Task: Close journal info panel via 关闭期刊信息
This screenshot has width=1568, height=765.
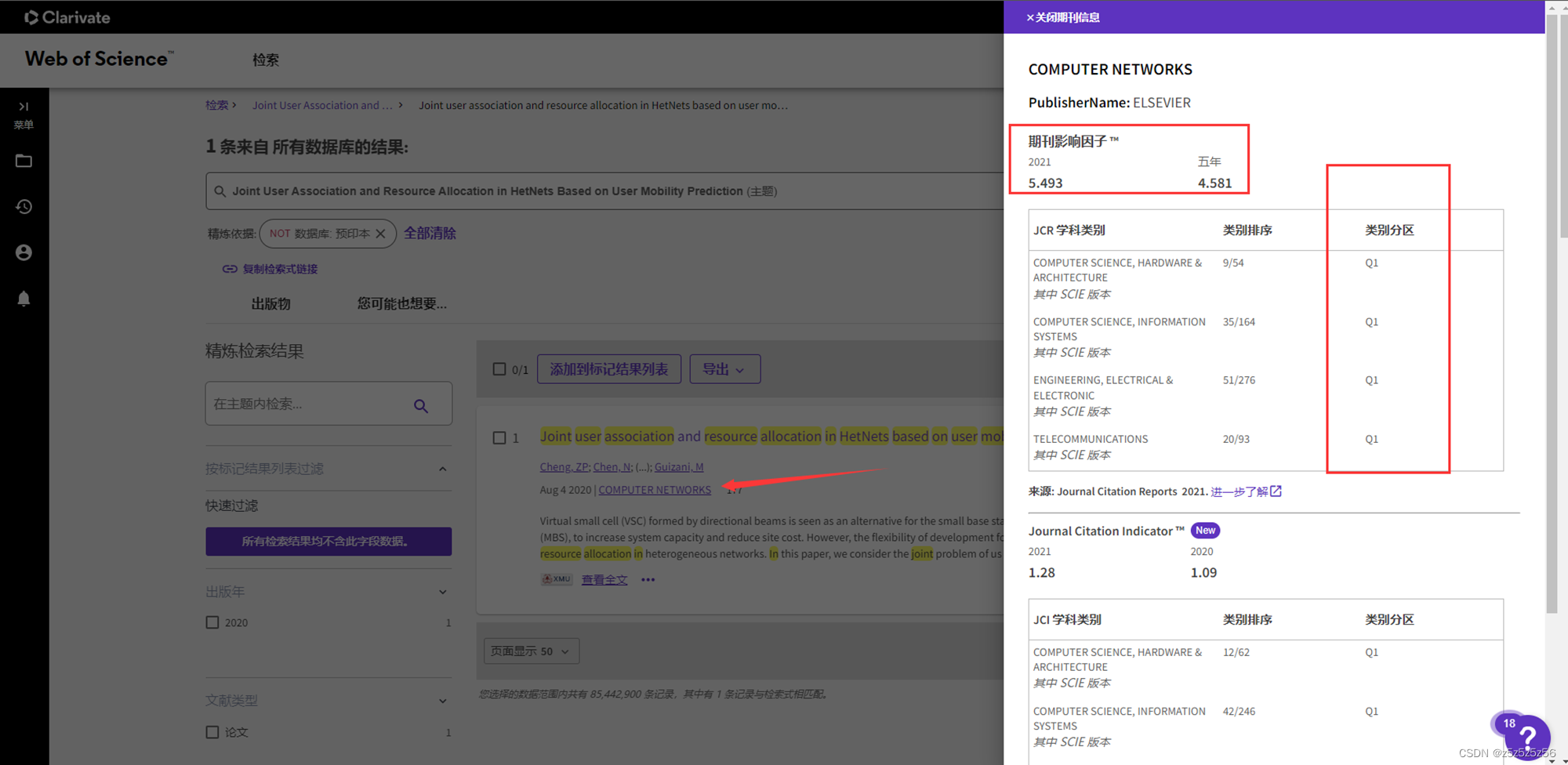Action: (1062, 17)
